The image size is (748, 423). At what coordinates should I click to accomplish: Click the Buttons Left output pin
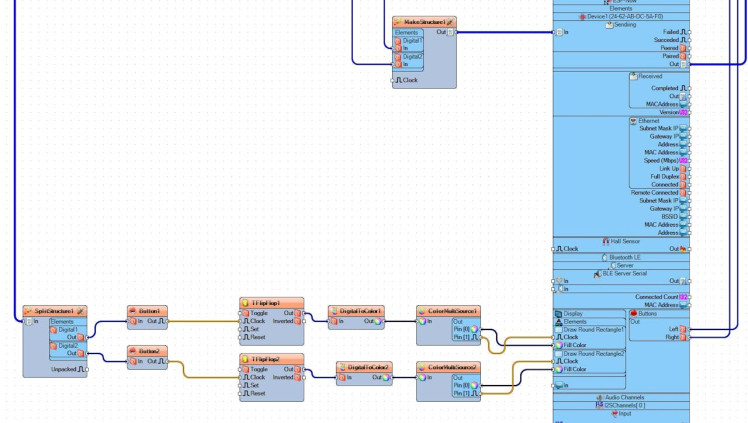click(x=685, y=329)
